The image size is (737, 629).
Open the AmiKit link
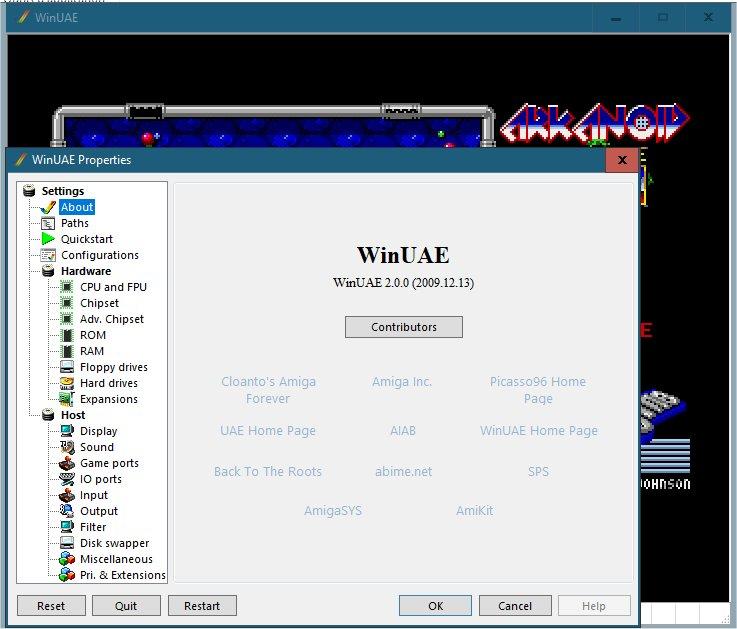tap(474, 511)
